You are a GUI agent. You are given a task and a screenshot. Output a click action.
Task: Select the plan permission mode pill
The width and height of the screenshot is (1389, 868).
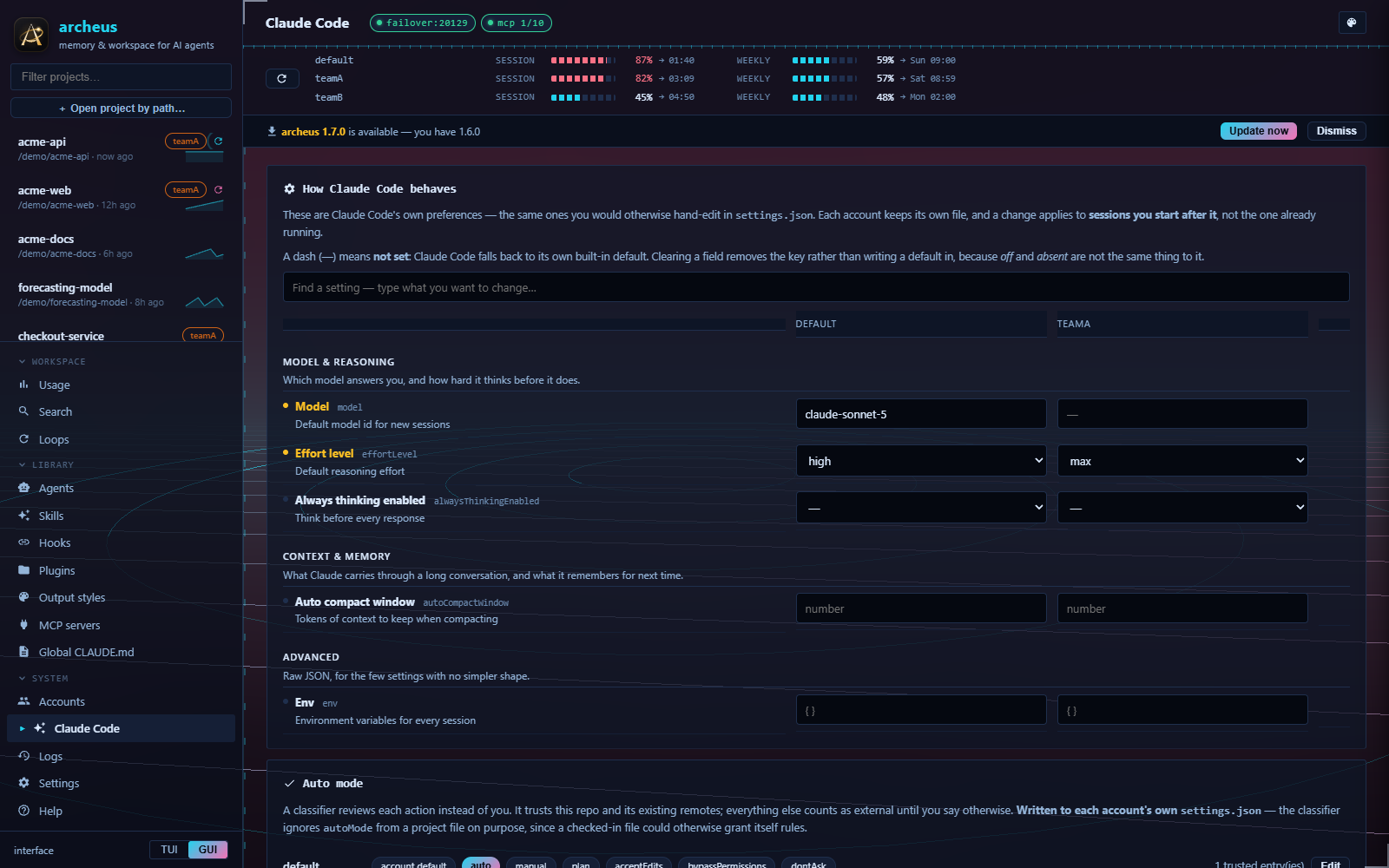point(581,865)
